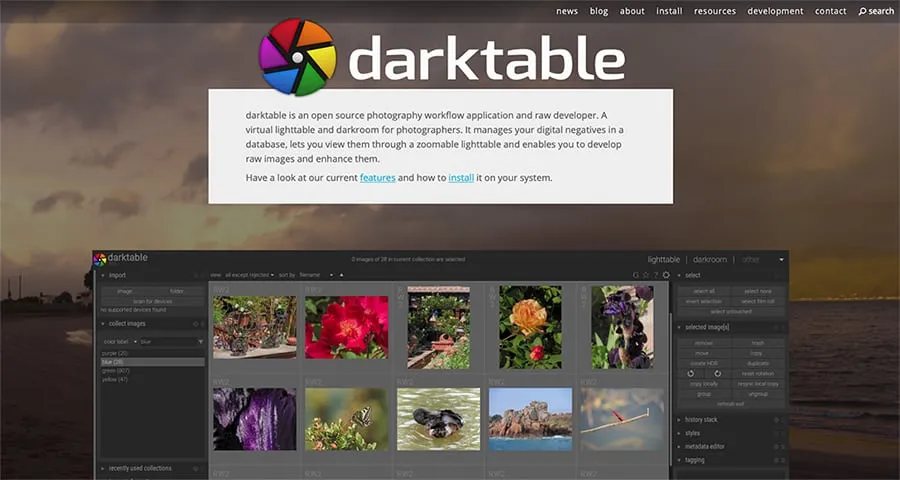The width and height of the screenshot is (900, 480).
Task: Collapse the select panel
Action: (680, 276)
